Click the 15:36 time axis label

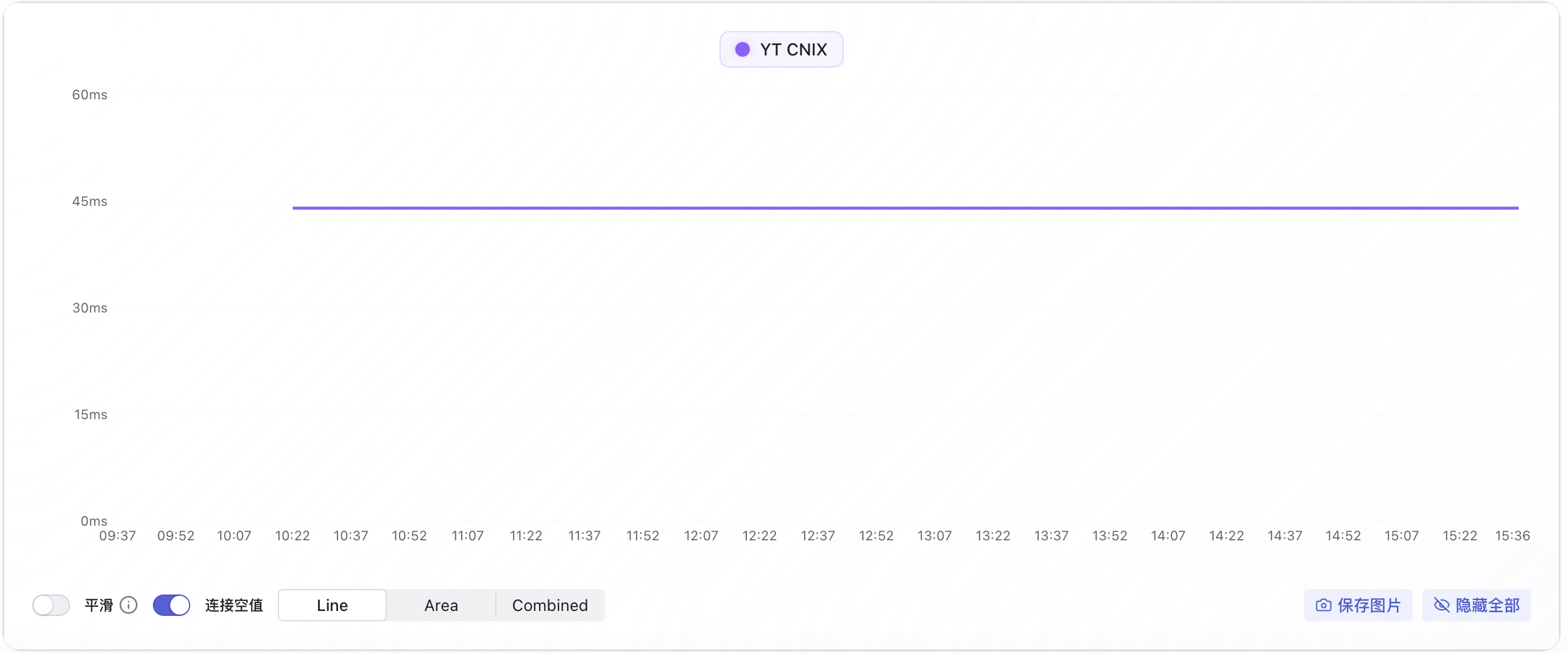[x=1512, y=535]
